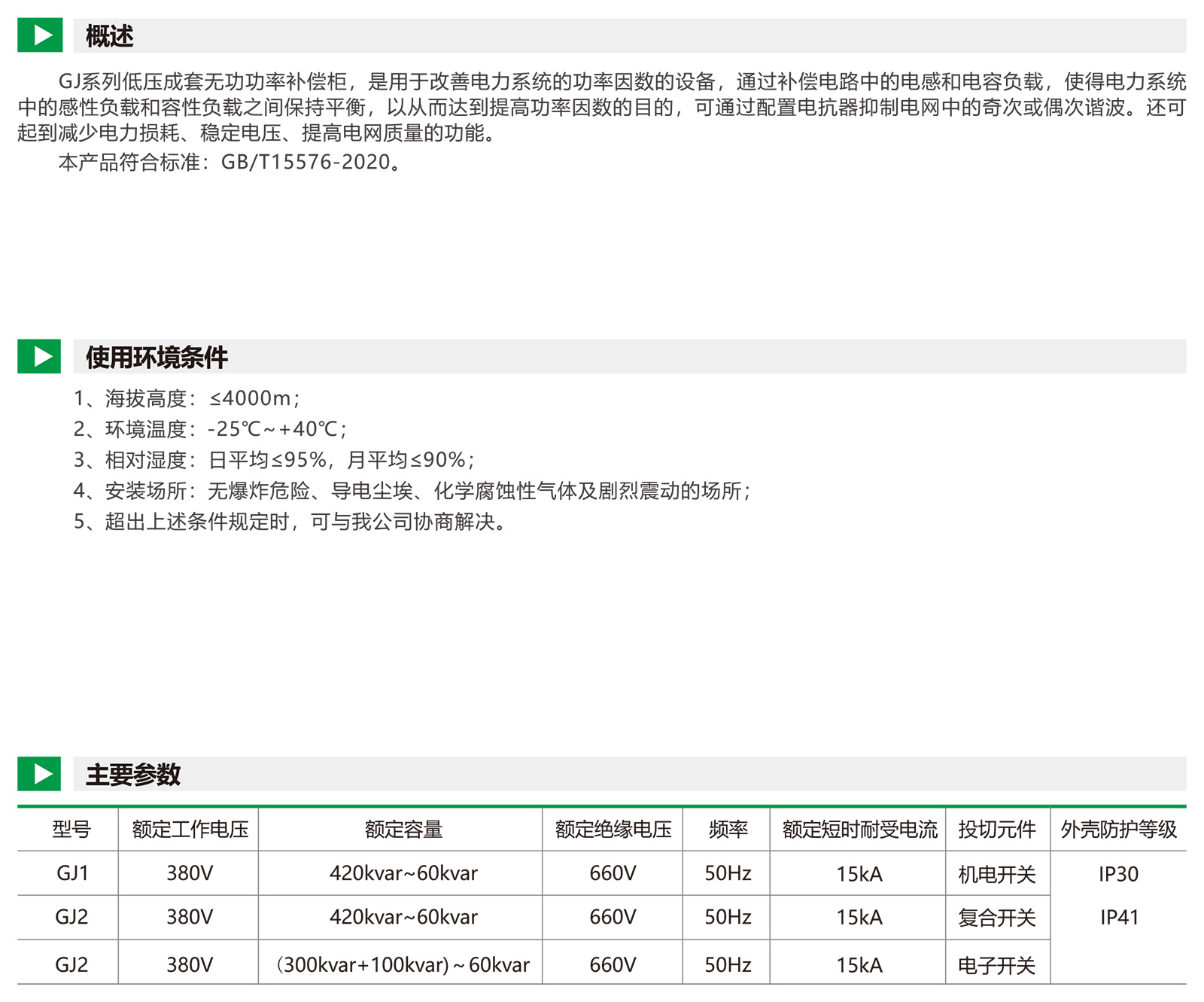The image size is (1204, 1002).
Task: Click the 型号 column header
Action: pos(71,829)
